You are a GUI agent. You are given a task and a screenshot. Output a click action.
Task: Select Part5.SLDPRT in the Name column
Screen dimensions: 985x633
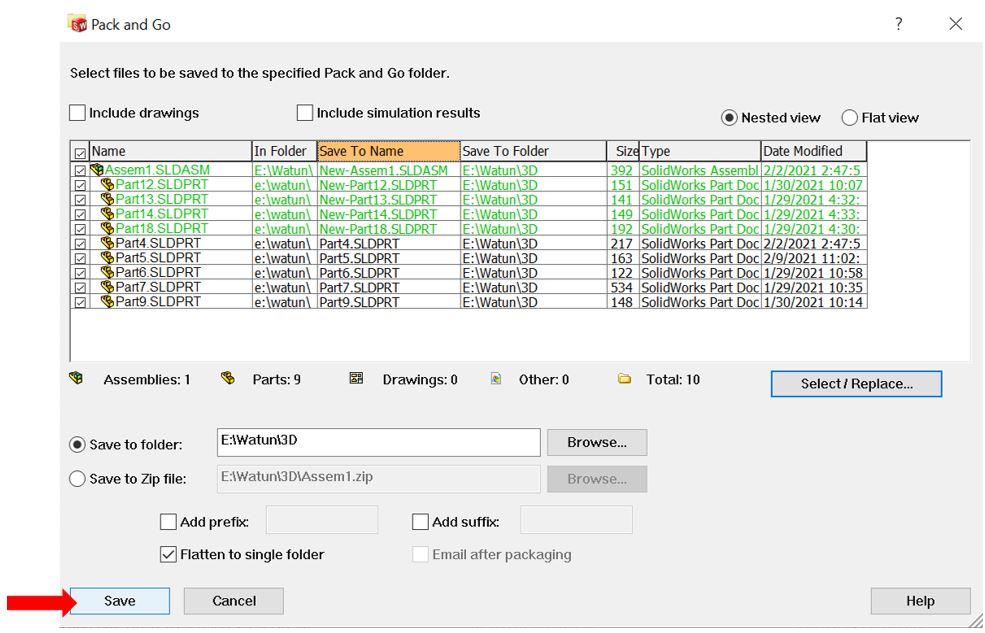(x=158, y=257)
